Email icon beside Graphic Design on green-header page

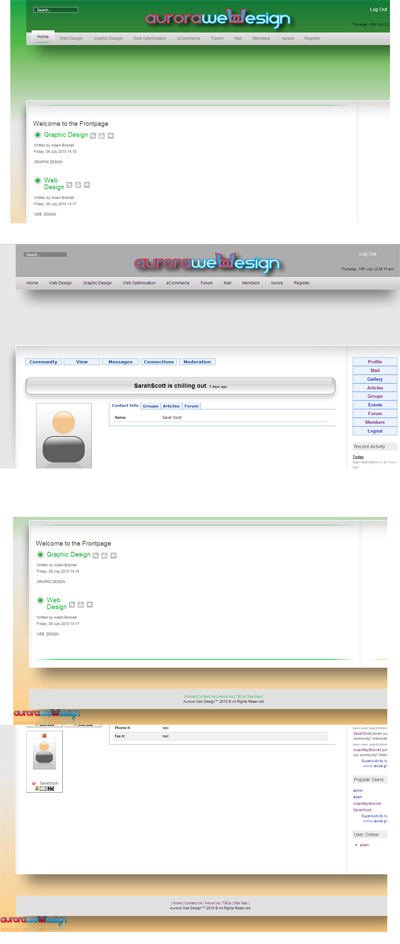(x=111, y=135)
